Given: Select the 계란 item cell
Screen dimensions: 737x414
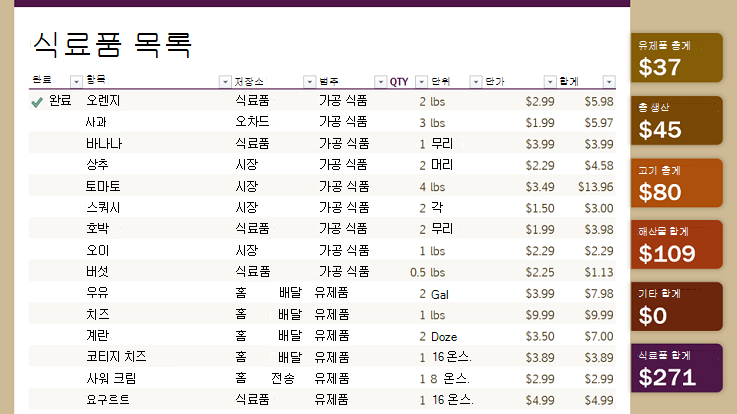Looking at the screenshot, I should (x=97, y=336).
